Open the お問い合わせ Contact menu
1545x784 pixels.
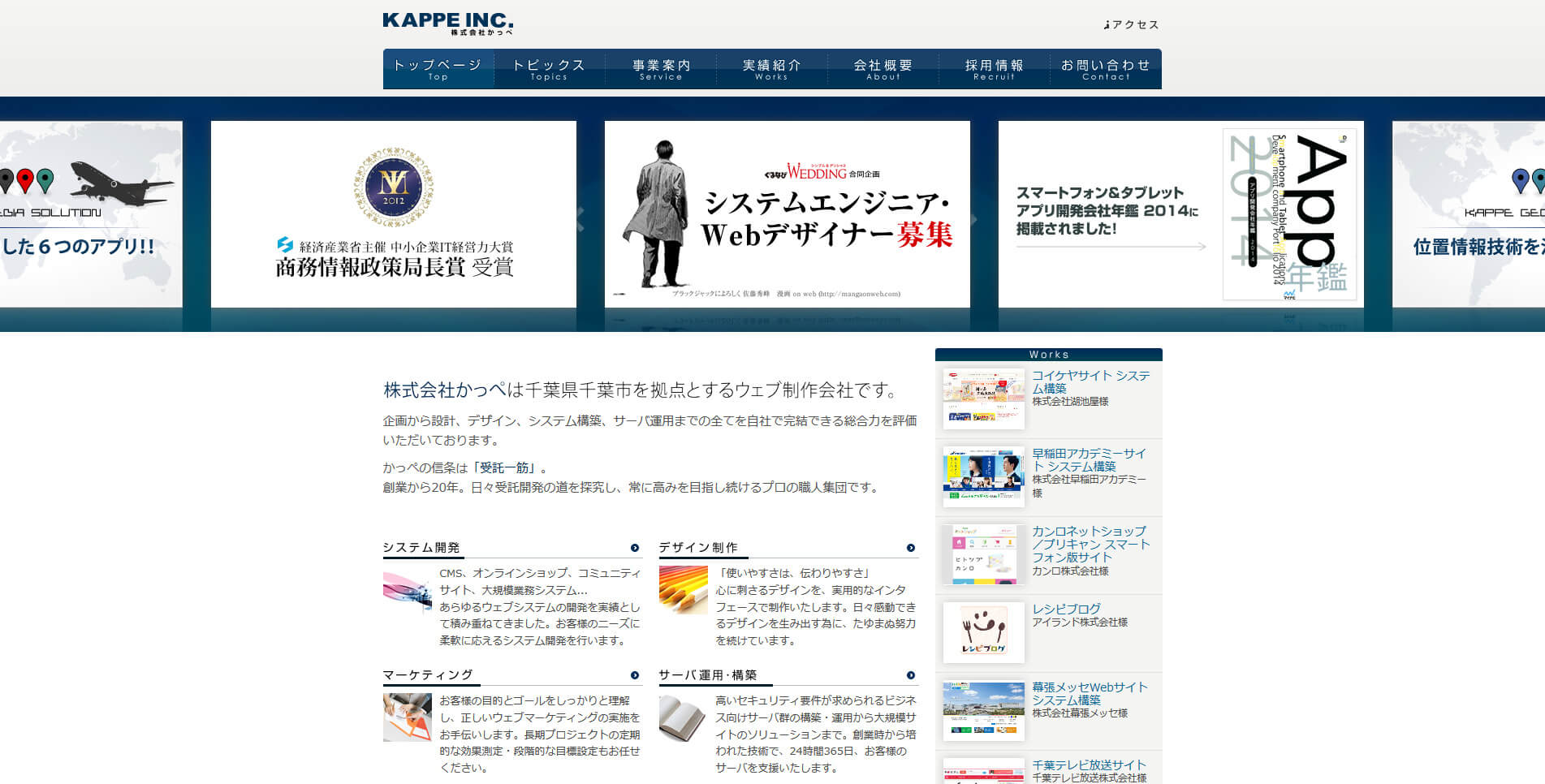(1106, 69)
